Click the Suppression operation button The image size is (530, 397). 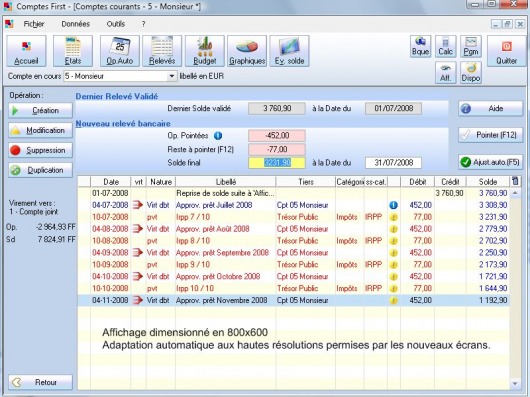[40, 150]
